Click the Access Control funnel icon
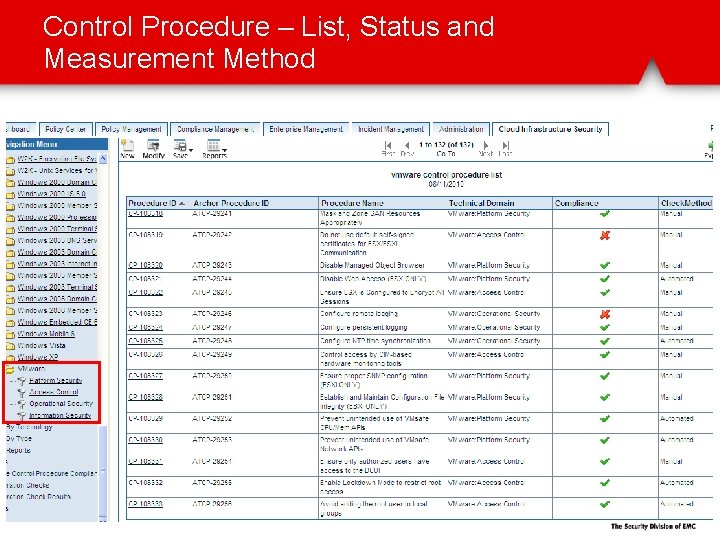Viewport: 720px width, 540px height. (21, 393)
